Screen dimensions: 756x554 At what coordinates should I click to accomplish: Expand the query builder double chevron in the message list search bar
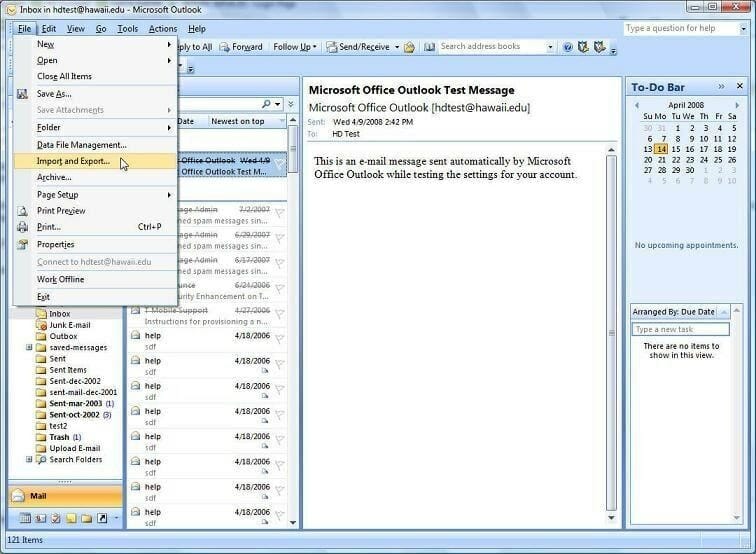[x=291, y=104]
